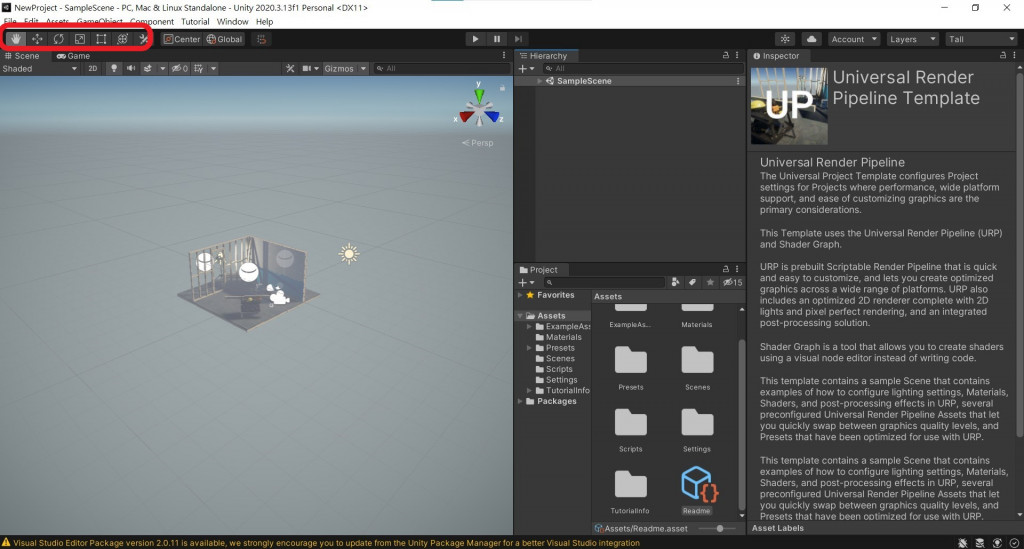Open the Account dropdown
Image resolution: width=1024 pixels, height=549 pixels.
point(854,39)
